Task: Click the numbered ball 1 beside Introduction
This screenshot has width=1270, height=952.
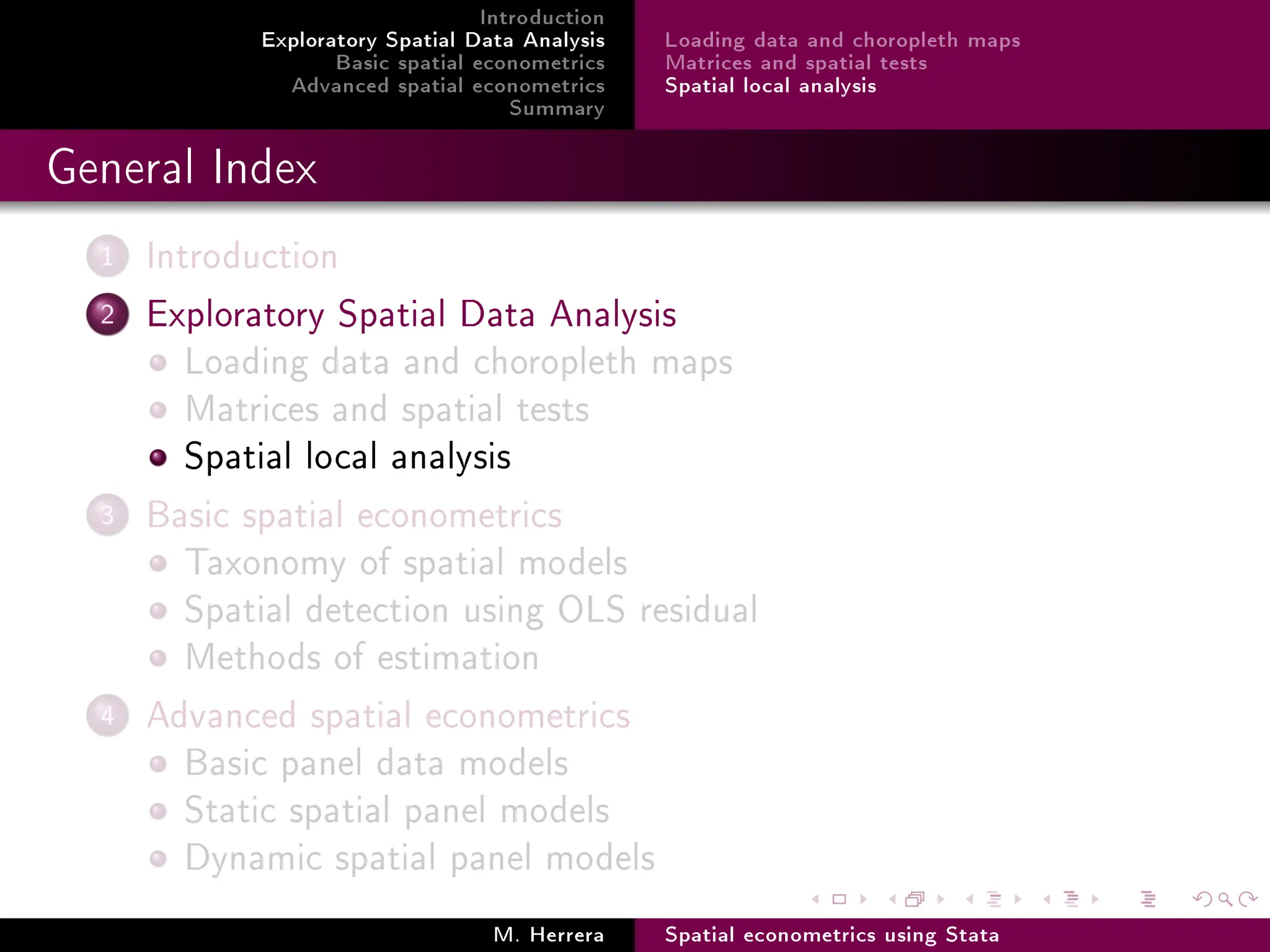Action: (x=107, y=256)
